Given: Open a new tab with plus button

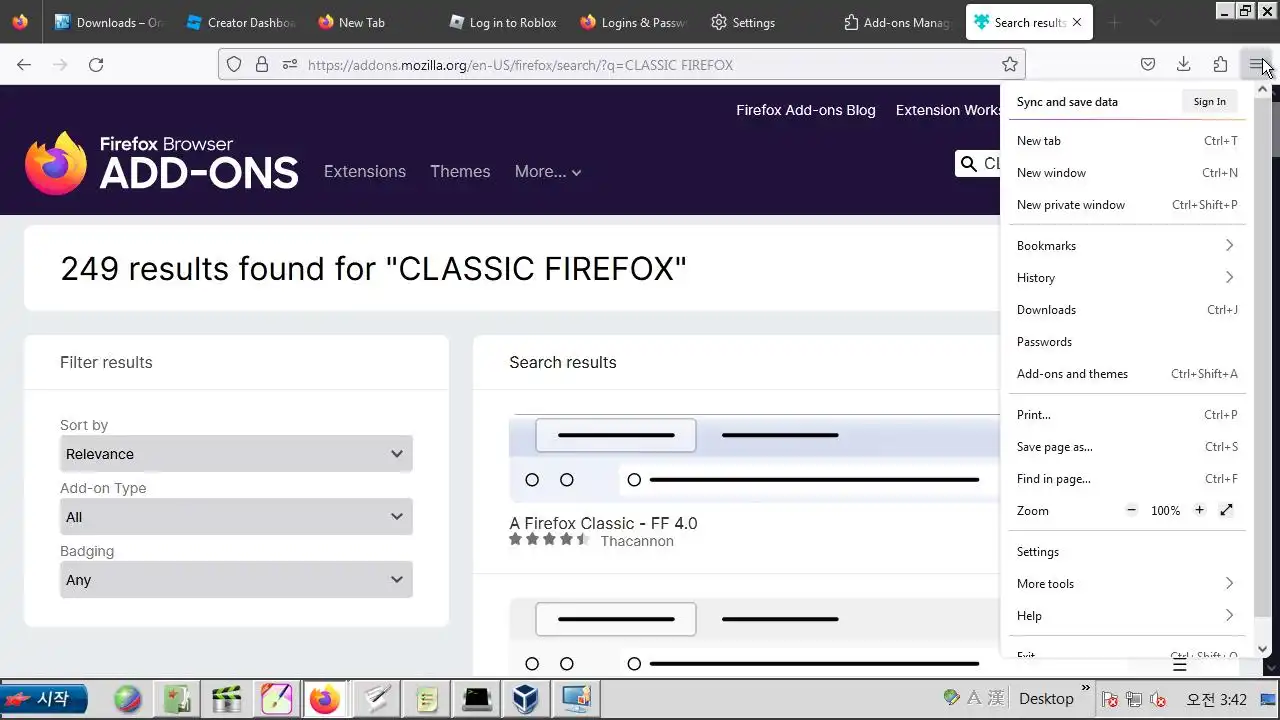Looking at the screenshot, I should coord(1114,22).
